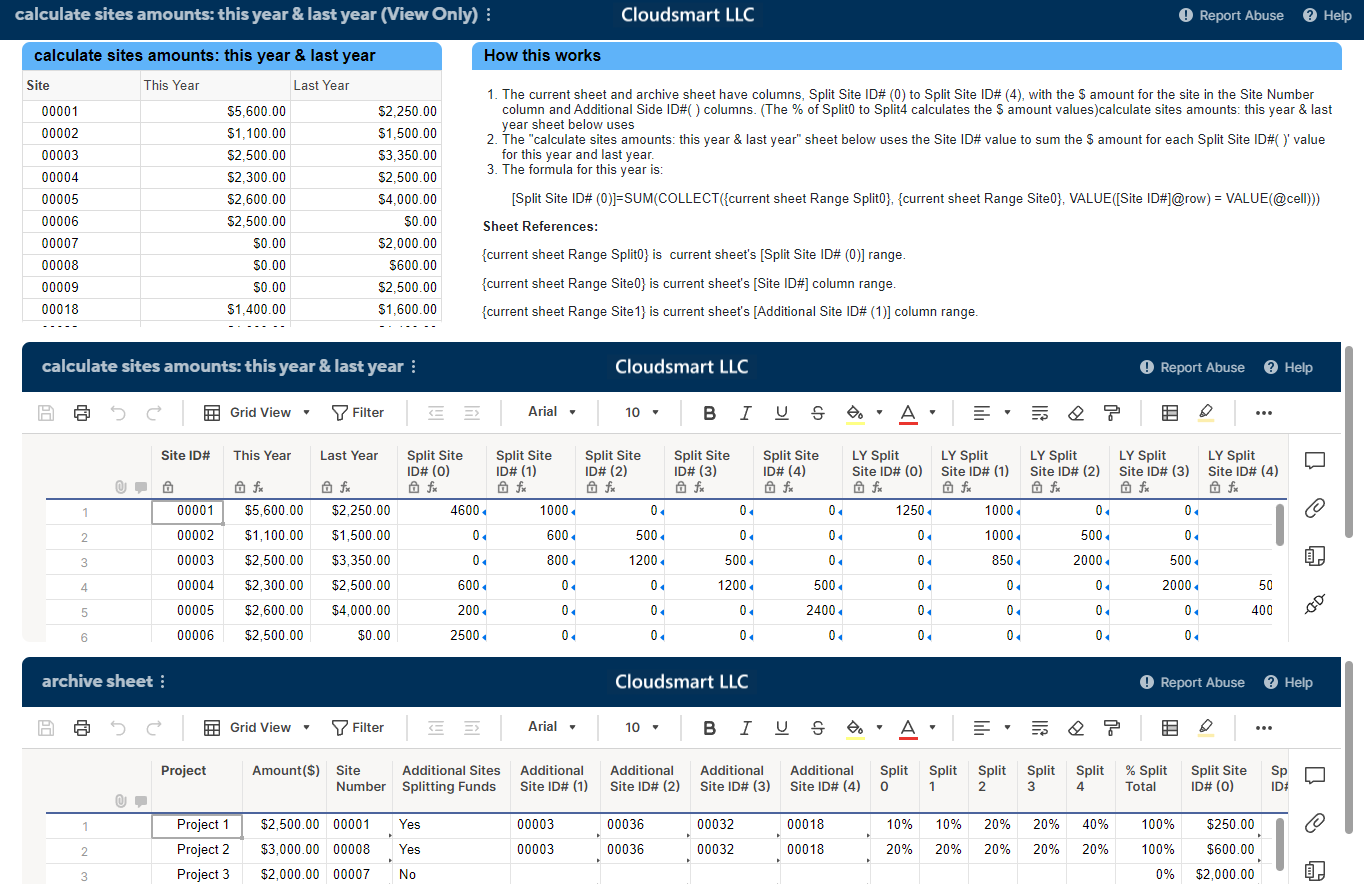The image size is (1364, 884).
Task: Toggle Underline in the calculate sites sheet toolbar
Action: click(x=782, y=413)
